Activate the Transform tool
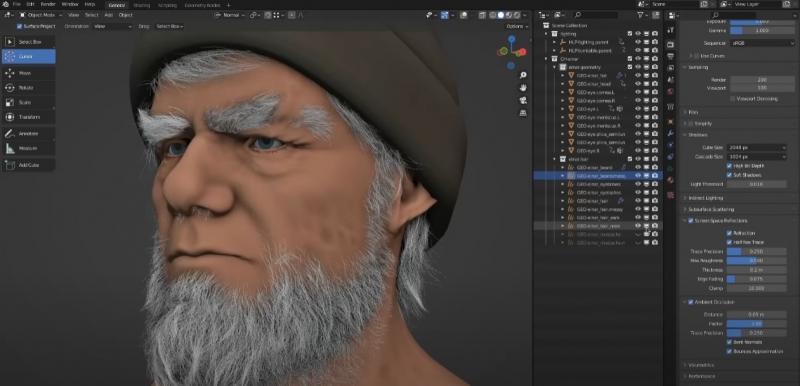Viewport: 800px width, 386px height. (29, 117)
